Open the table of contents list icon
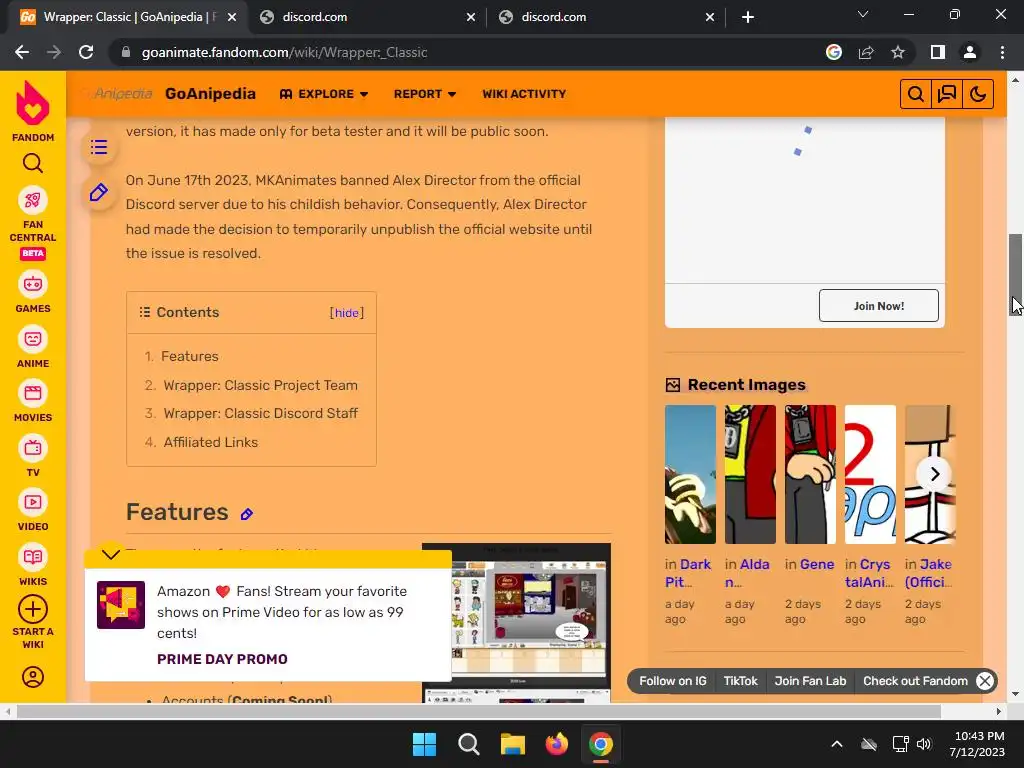 99,147
